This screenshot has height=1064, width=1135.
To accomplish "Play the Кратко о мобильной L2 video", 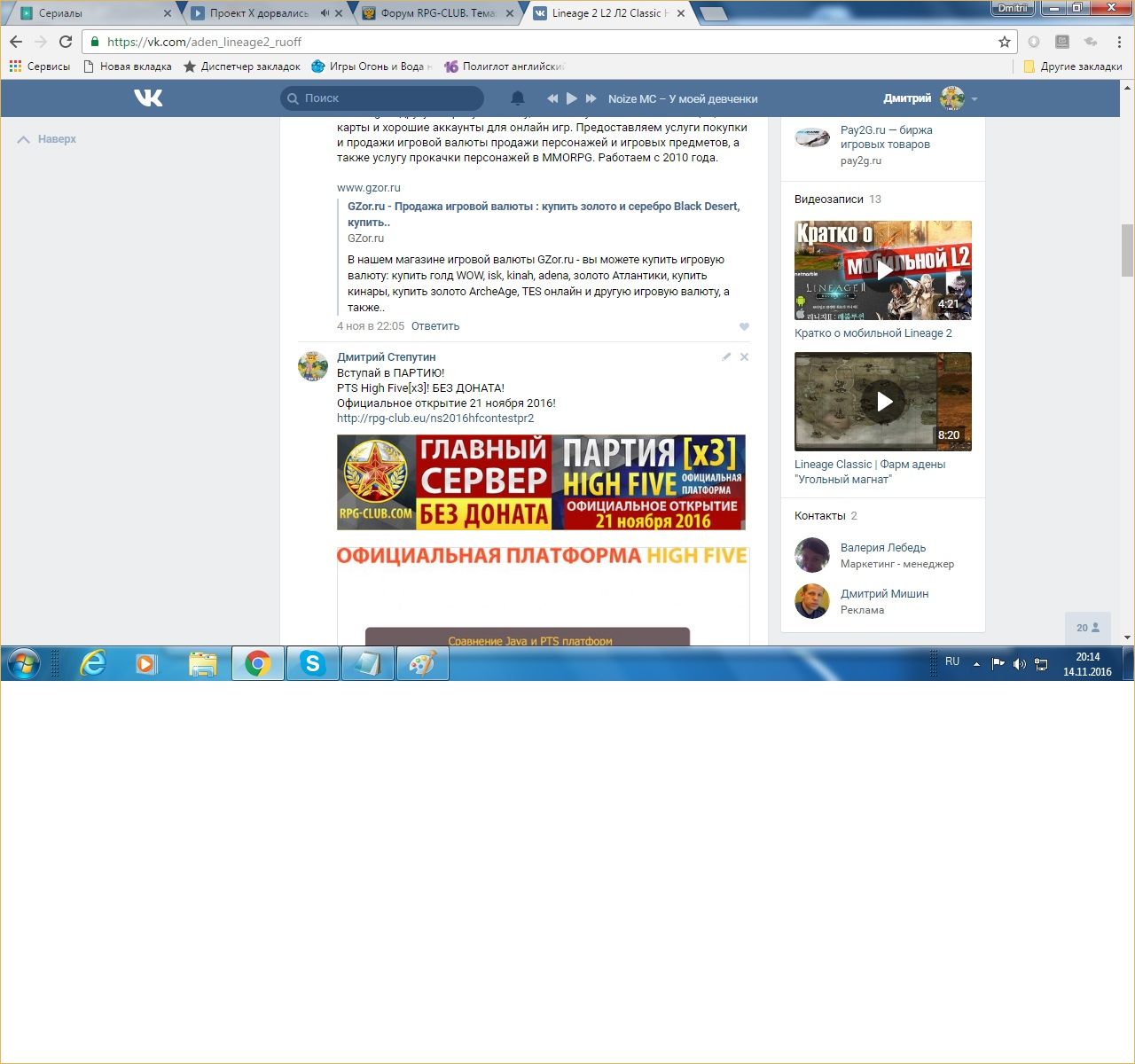I will click(x=883, y=270).
